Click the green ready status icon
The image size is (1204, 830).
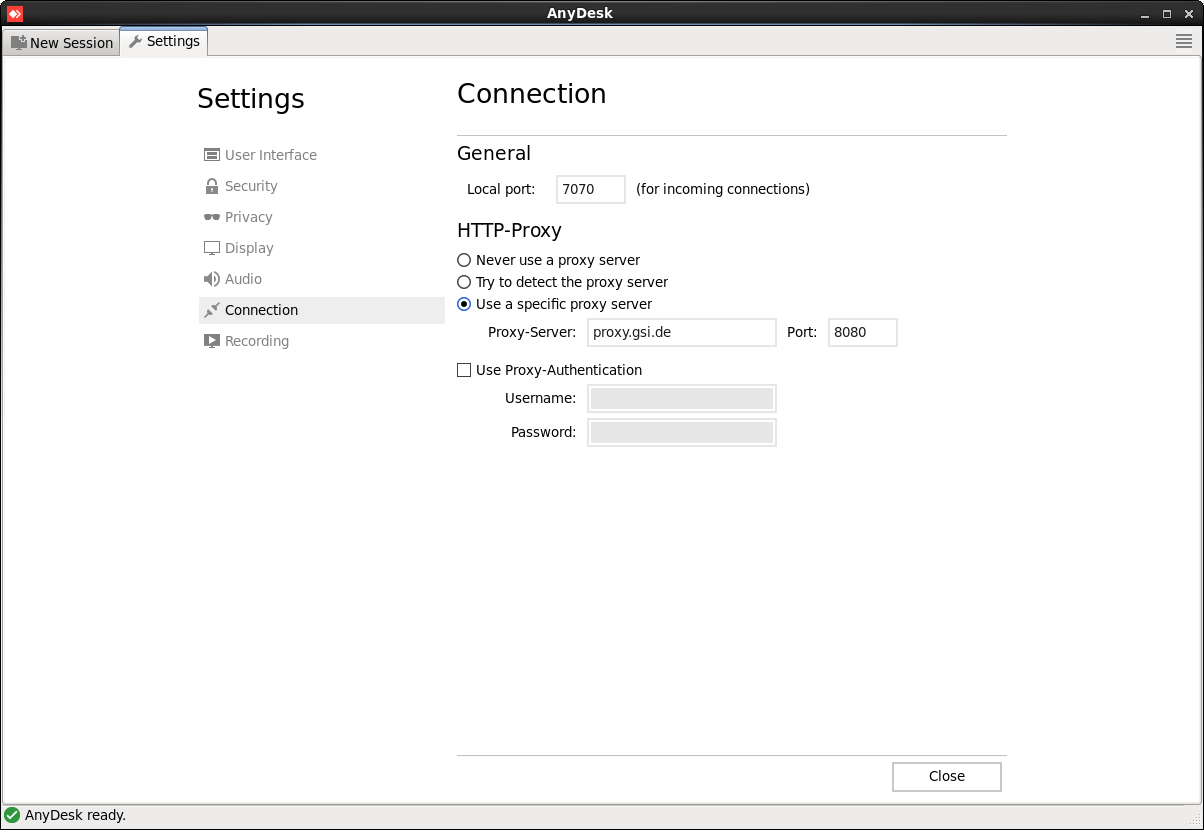tap(12, 815)
